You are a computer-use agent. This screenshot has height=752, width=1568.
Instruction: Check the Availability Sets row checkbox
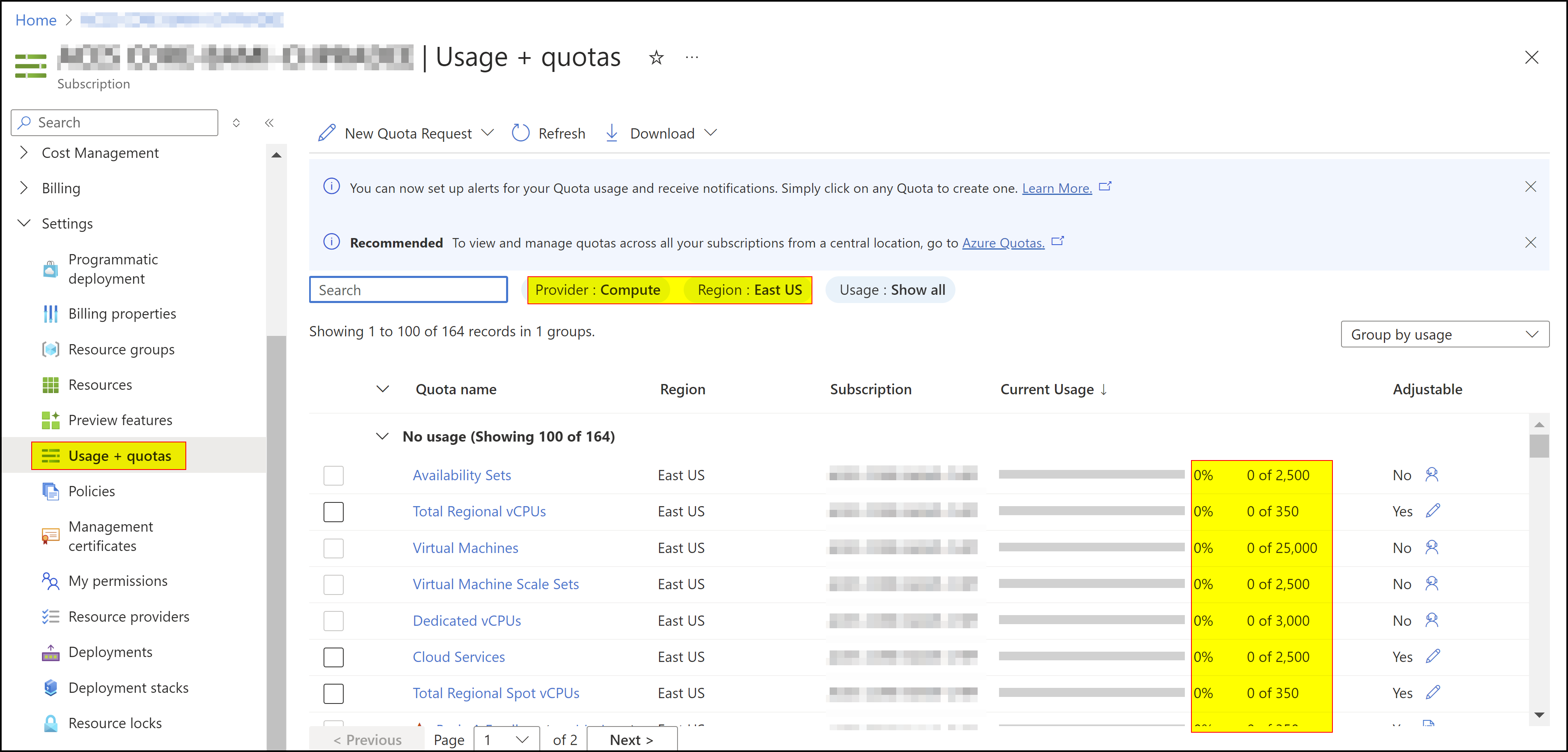(333, 475)
